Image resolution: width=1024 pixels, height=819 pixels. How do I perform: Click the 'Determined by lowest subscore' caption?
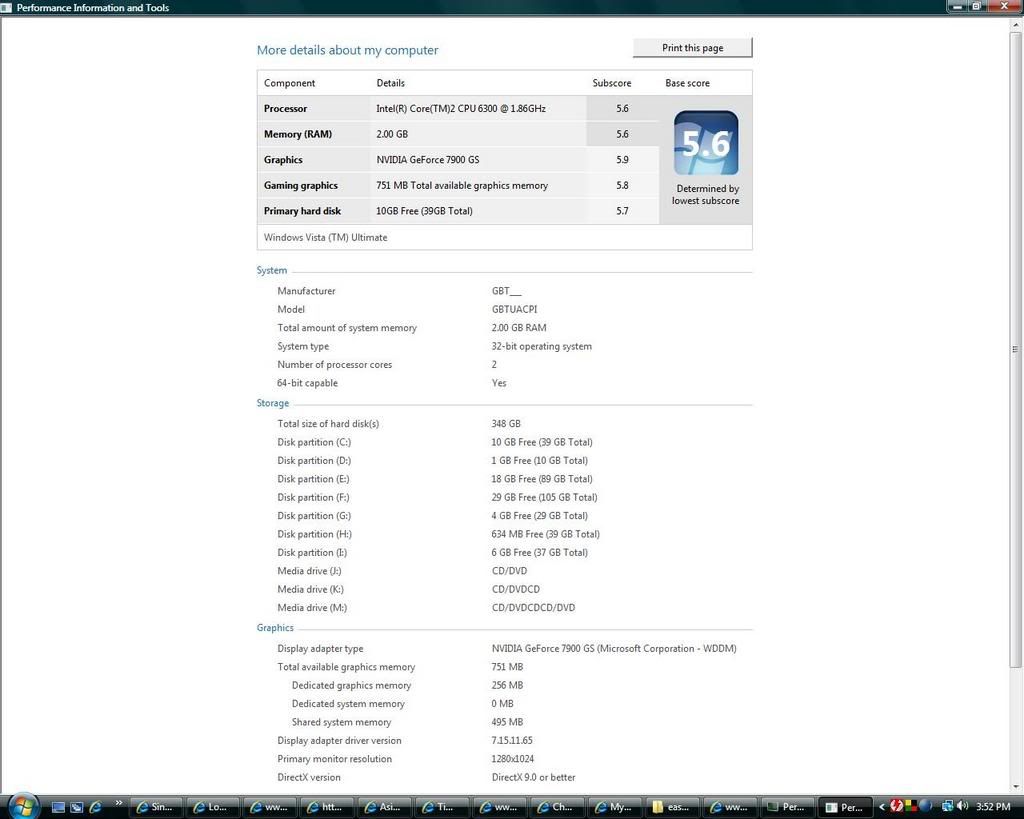pyautogui.click(x=706, y=195)
